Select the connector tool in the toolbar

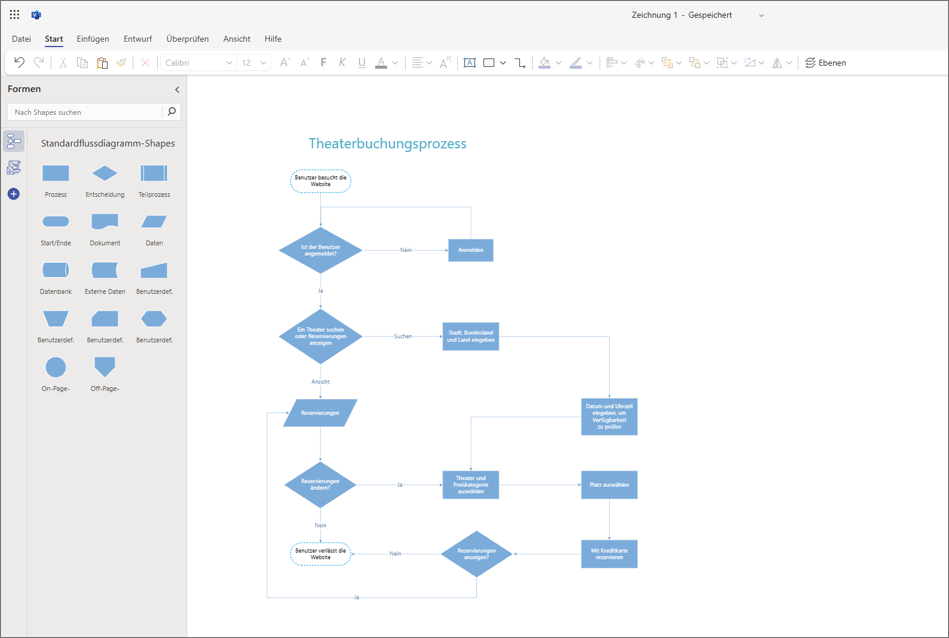click(x=519, y=62)
